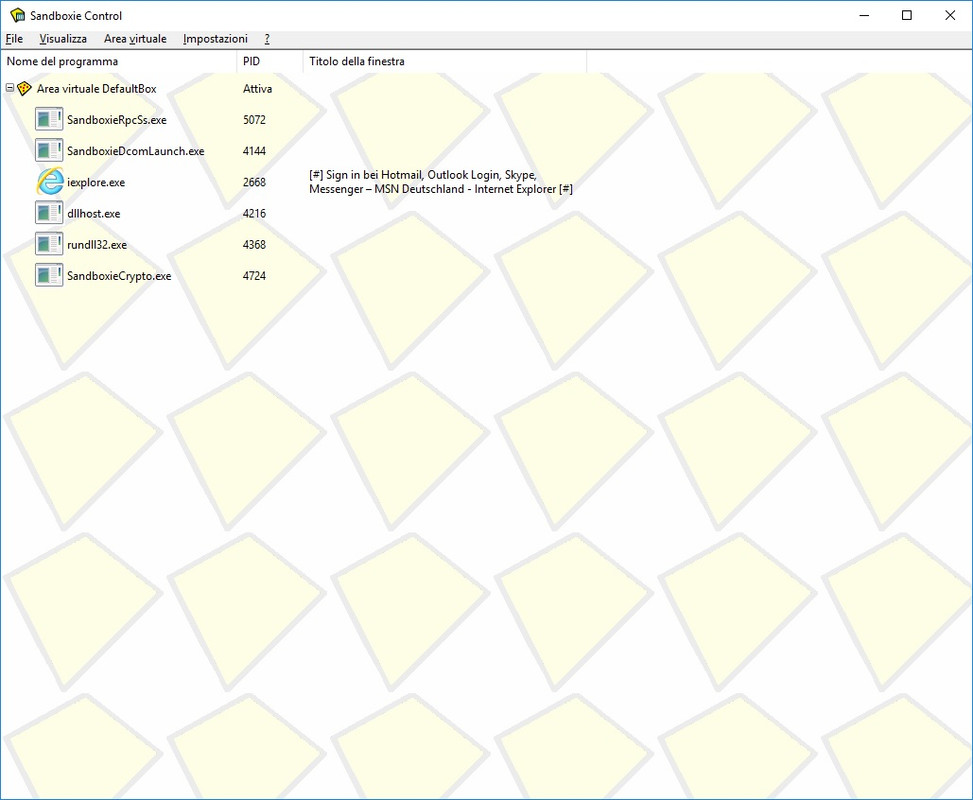
Task: Sort by PID column header
Action: pyautogui.click(x=270, y=61)
